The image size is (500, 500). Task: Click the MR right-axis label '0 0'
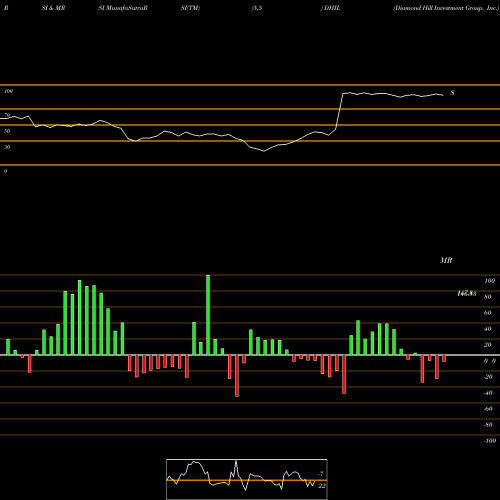pos(490,361)
